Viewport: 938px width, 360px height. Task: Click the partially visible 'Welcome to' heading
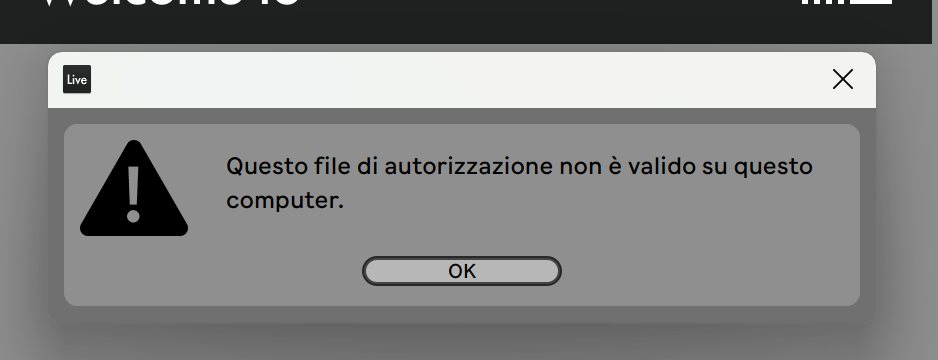pos(170,2)
